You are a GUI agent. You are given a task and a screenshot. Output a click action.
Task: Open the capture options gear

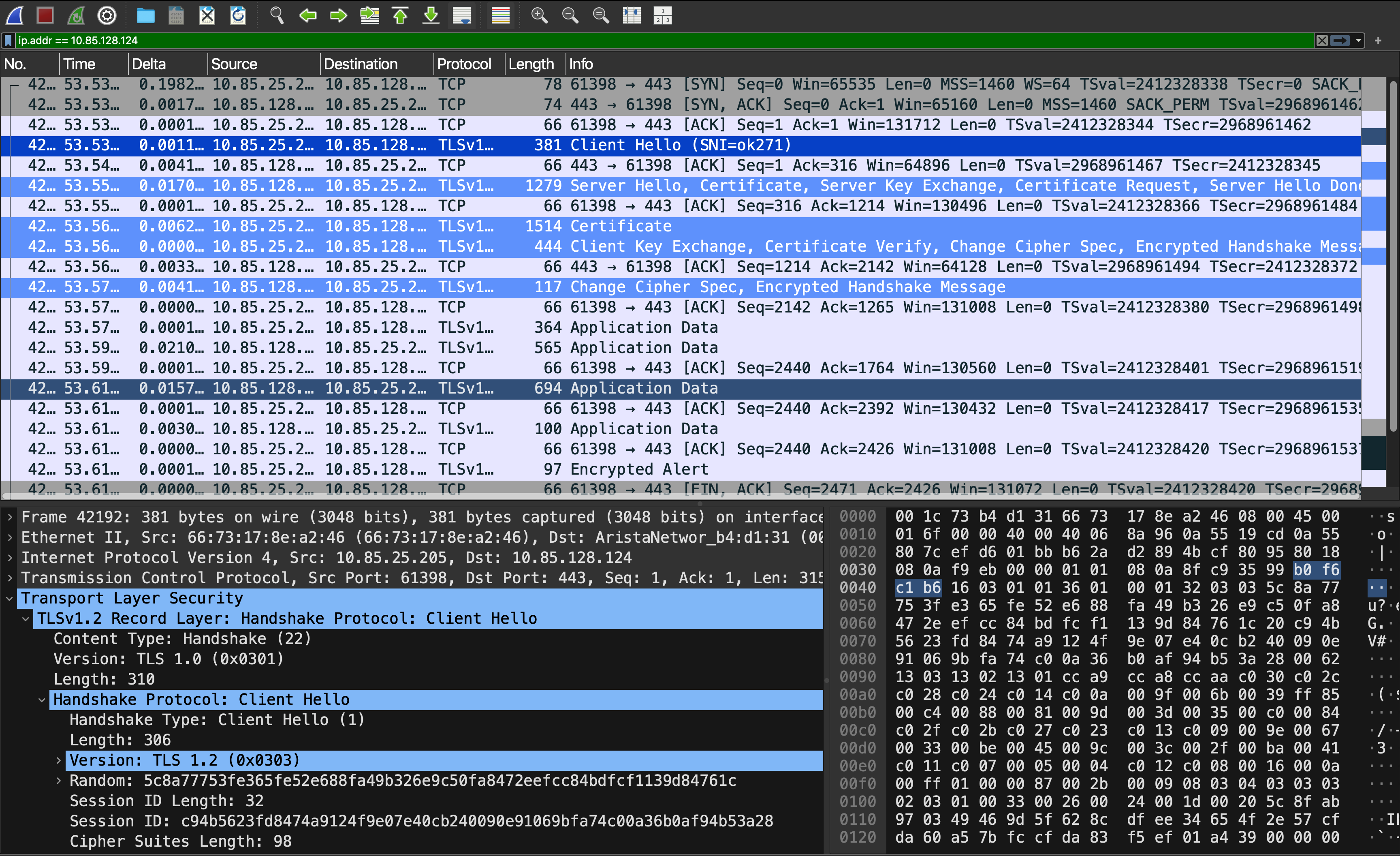(107, 15)
